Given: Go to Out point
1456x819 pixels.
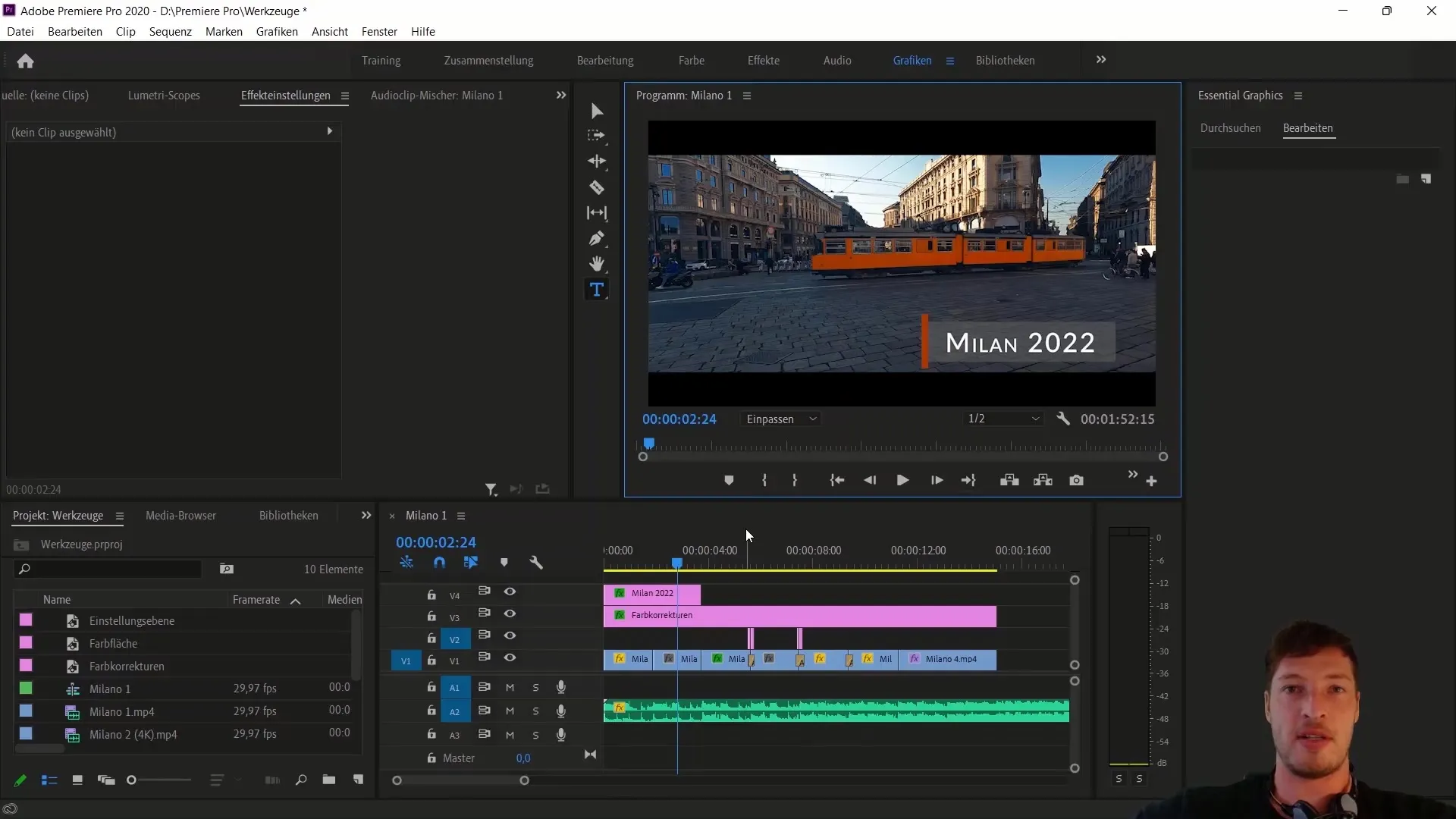Looking at the screenshot, I should click(968, 481).
